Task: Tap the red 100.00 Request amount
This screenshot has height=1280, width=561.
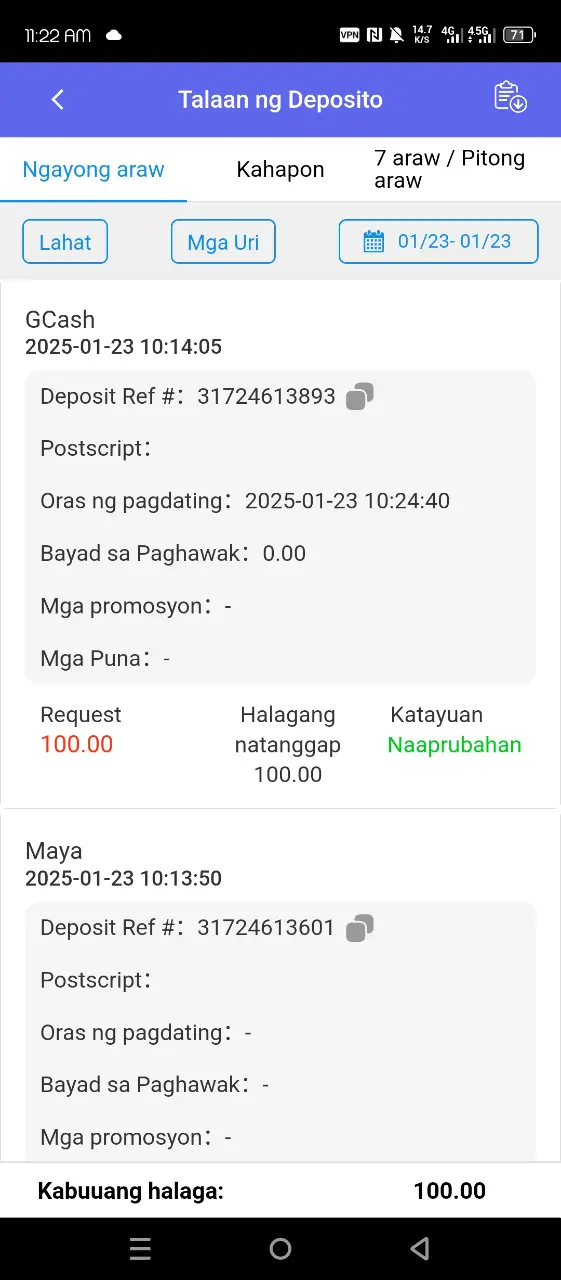Action: 77,744
